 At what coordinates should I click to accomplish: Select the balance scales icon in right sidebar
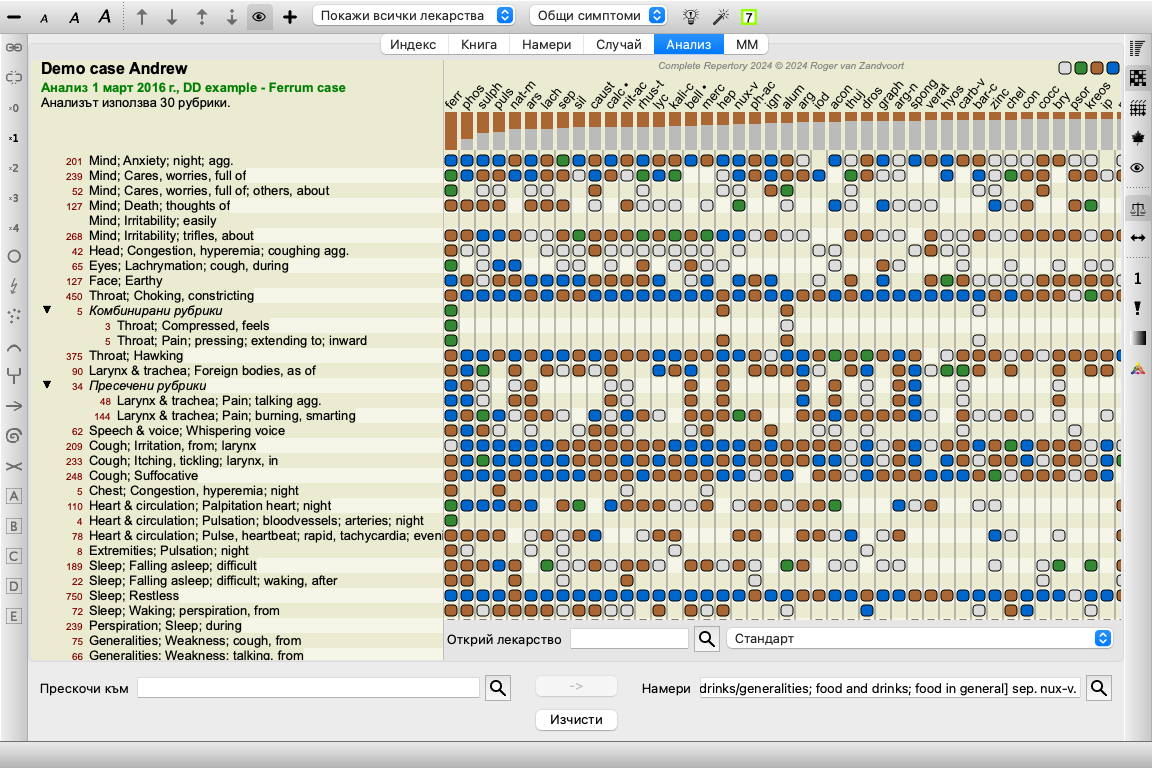coord(1138,209)
